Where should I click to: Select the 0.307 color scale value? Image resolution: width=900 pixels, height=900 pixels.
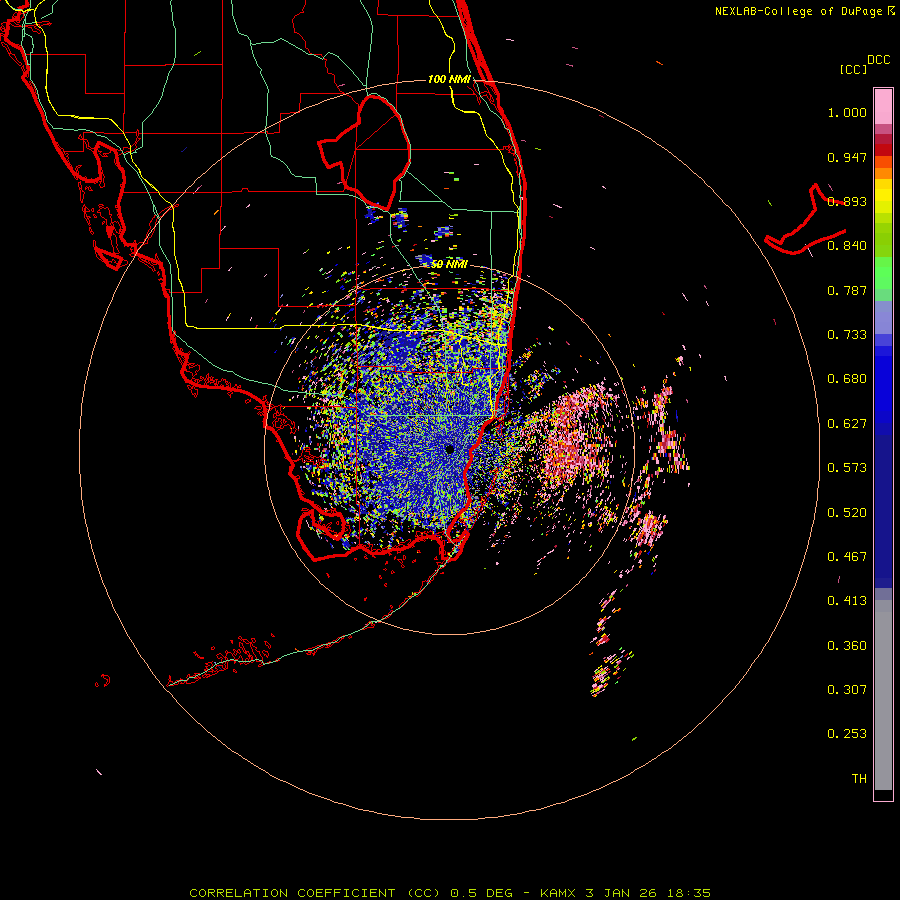point(847,690)
